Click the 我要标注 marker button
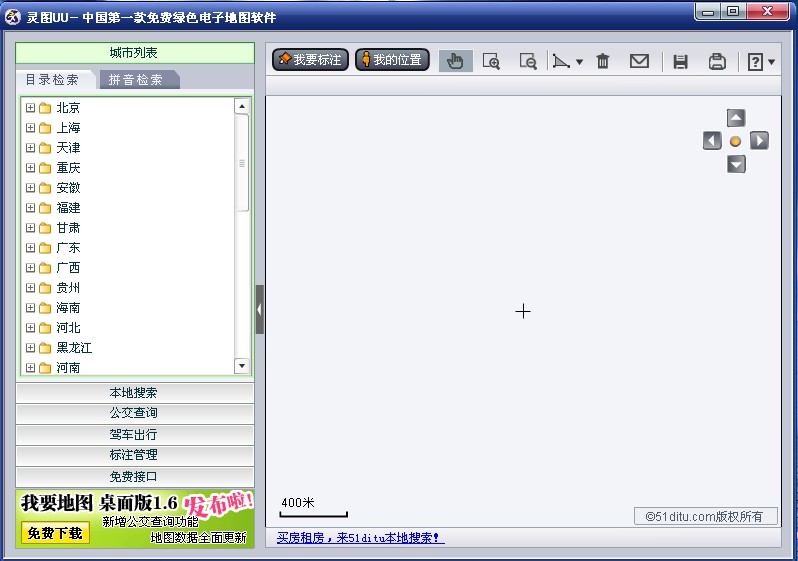Viewport: 798px width, 561px height. [310, 60]
